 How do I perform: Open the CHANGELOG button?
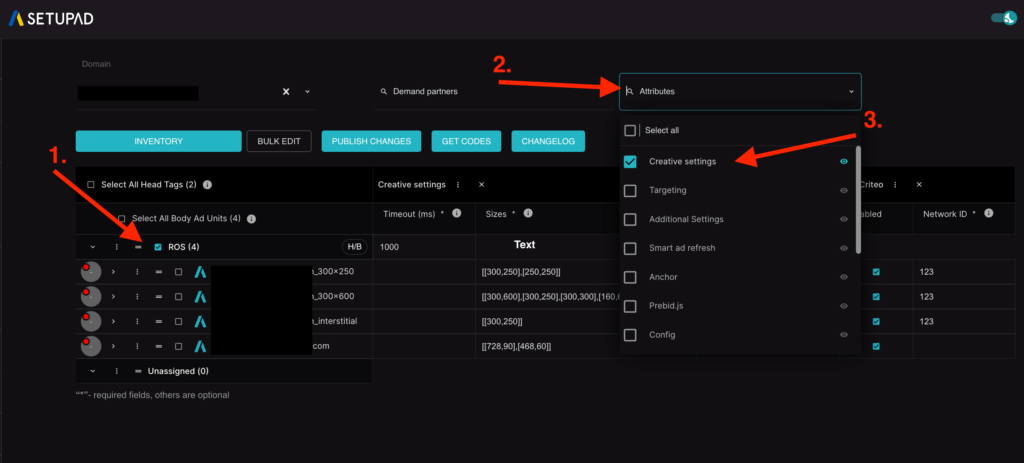tap(548, 141)
